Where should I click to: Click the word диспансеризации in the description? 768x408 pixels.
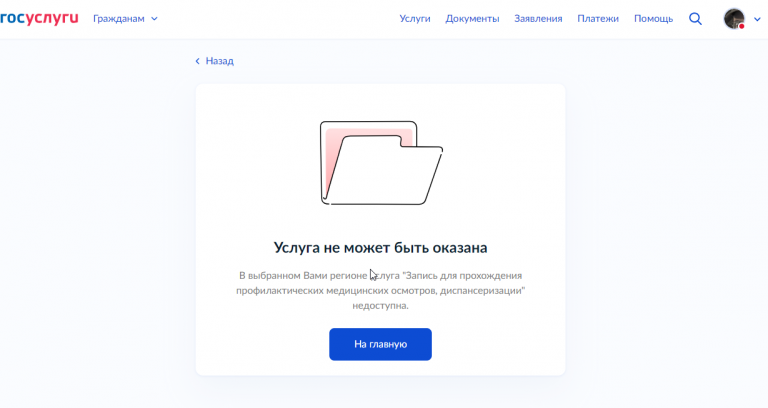[x=482, y=291]
